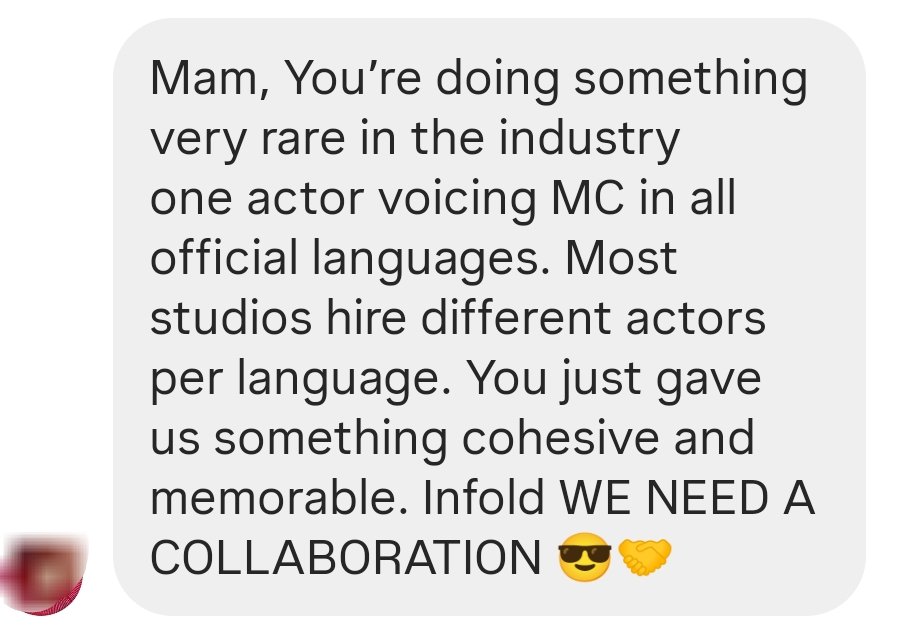Click the handshake emoji

tap(644, 557)
